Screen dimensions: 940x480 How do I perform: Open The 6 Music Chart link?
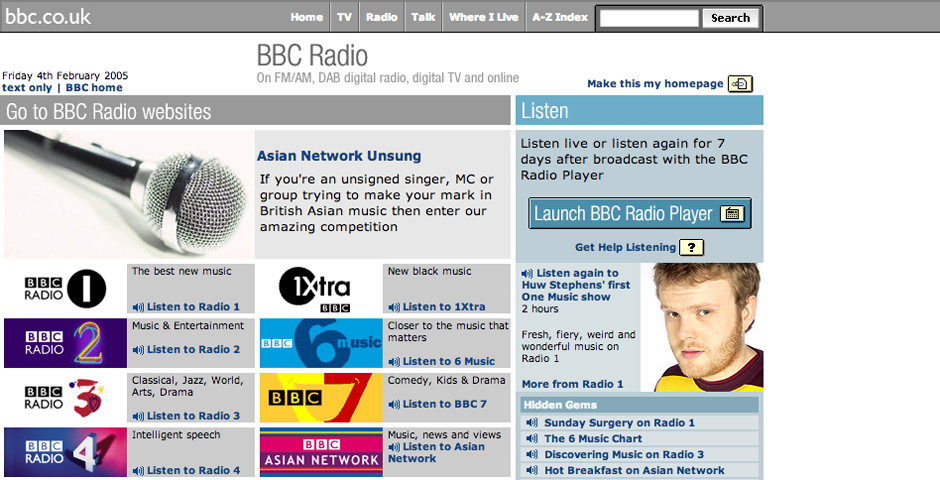tap(593, 439)
